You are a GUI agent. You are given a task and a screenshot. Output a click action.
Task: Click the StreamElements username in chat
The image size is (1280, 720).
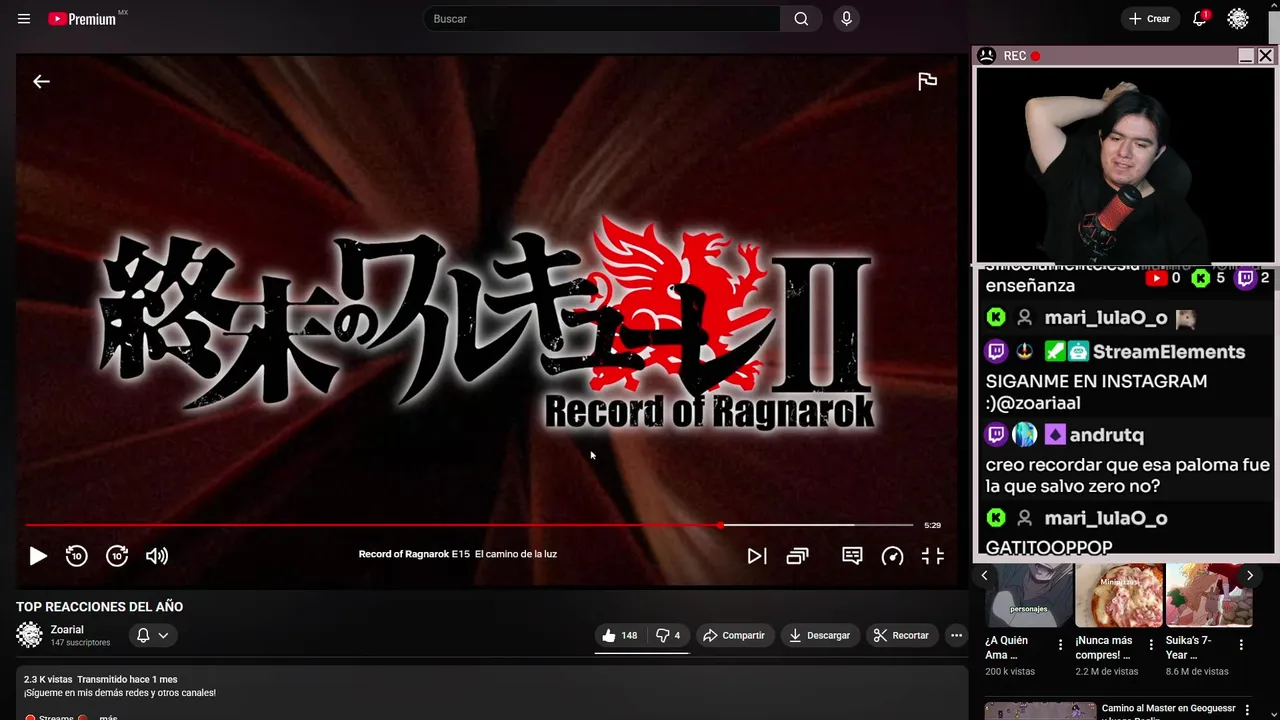pyautogui.click(x=1169, y=352)
